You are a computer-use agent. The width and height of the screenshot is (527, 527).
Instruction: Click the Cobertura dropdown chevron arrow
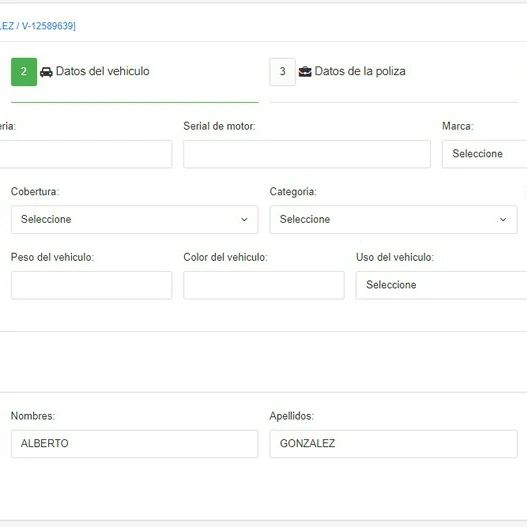click(x=244, y=219)
